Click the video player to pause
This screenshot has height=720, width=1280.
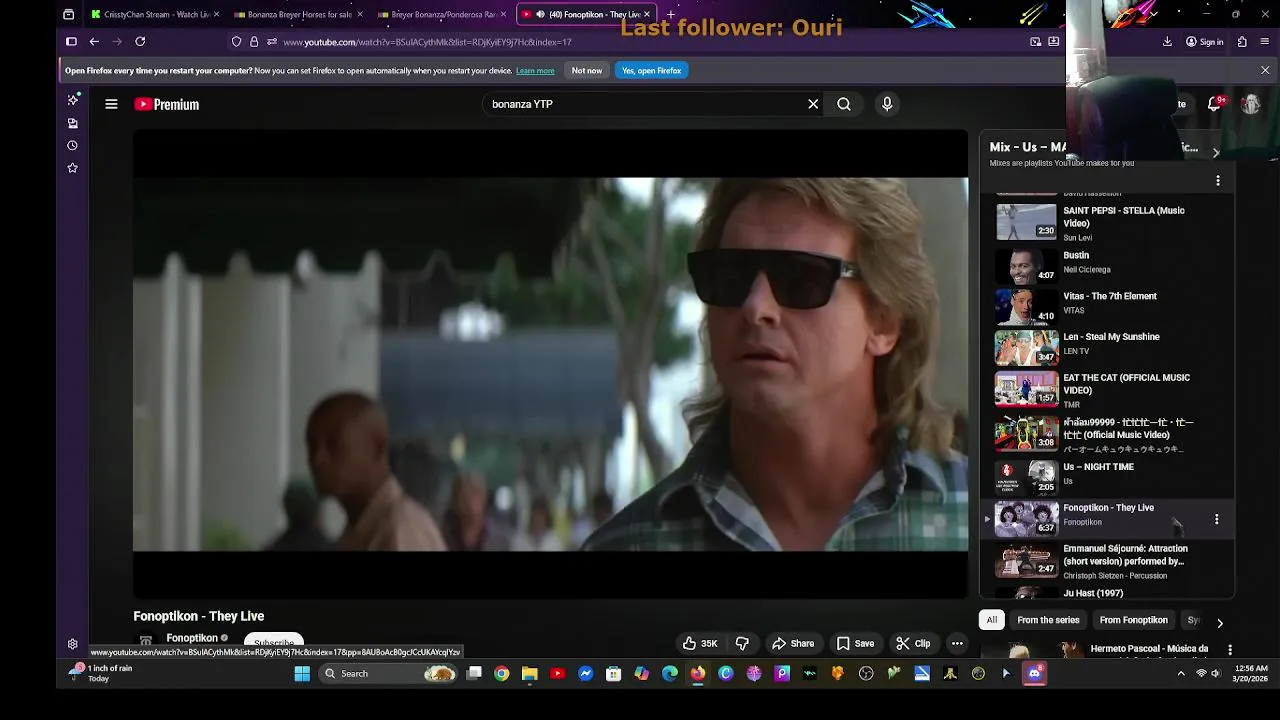pos(550,364)
